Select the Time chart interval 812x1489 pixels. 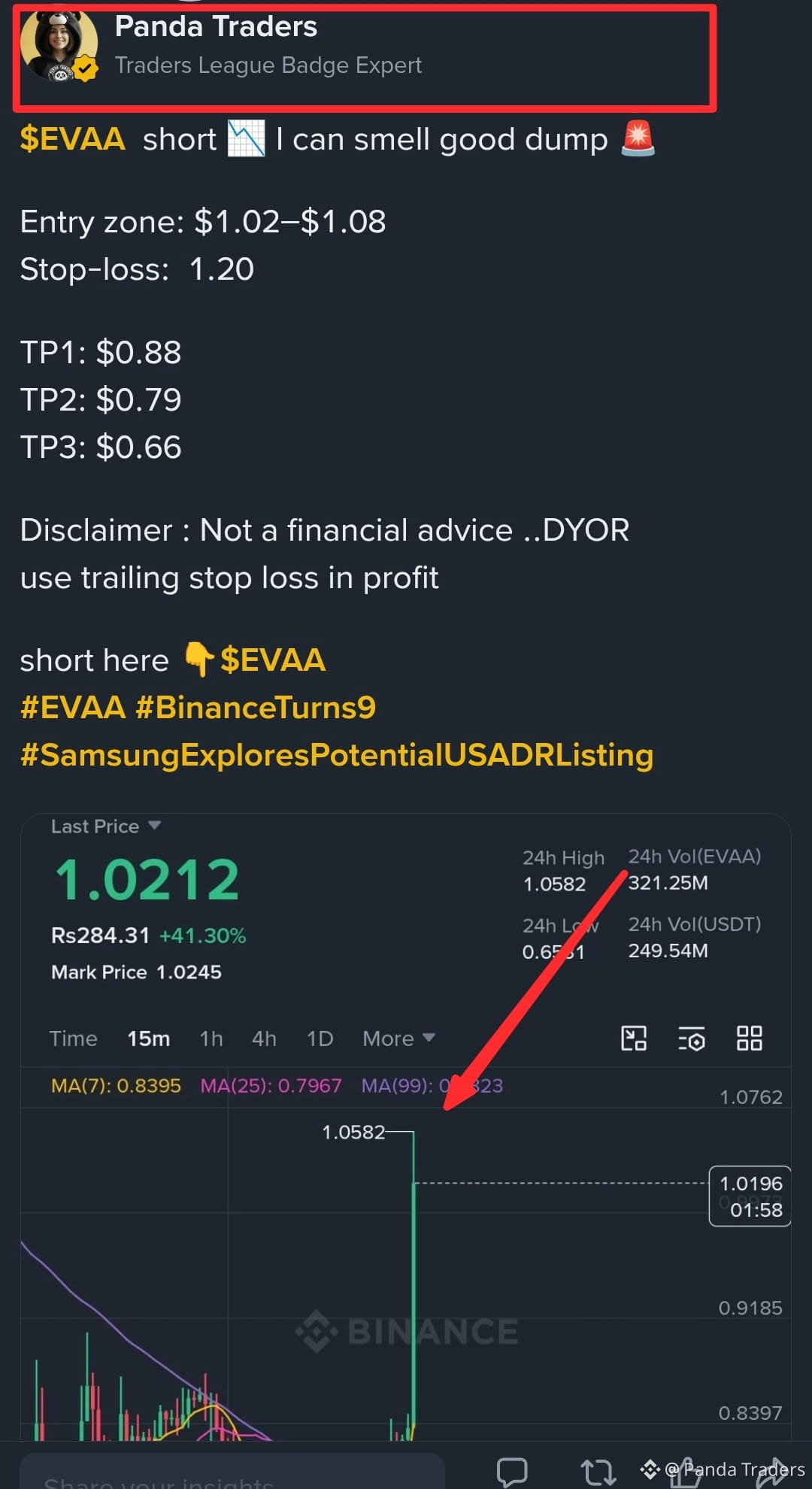73,1039
